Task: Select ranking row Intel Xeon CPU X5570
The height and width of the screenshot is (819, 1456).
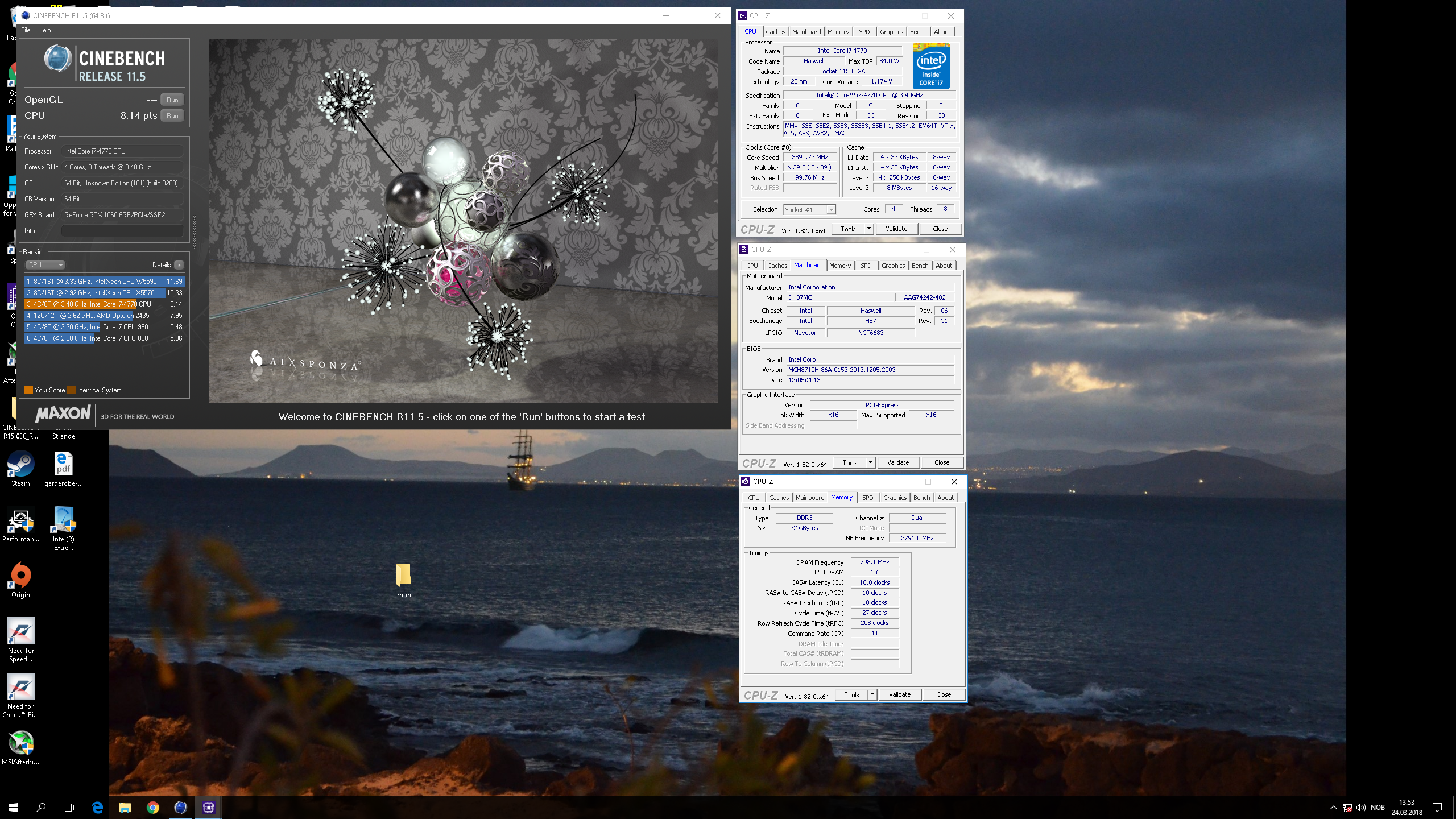Action: pos(104,293)
